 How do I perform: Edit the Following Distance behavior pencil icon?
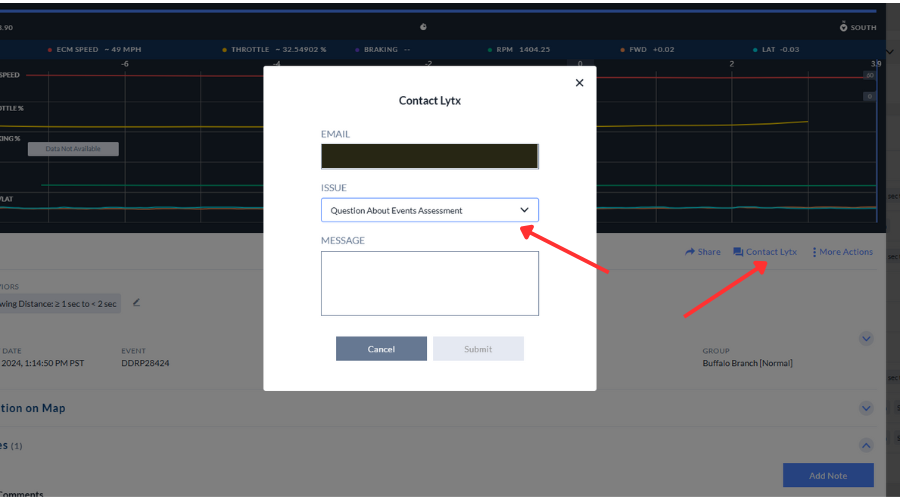pos(137,303)
